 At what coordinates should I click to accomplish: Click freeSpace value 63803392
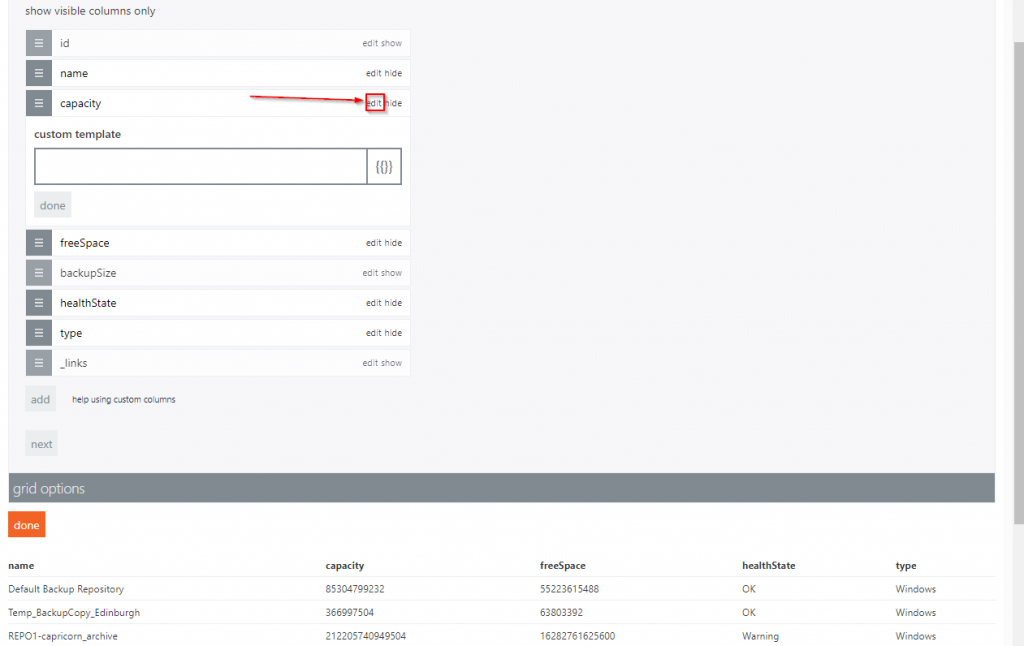point(561,613)
